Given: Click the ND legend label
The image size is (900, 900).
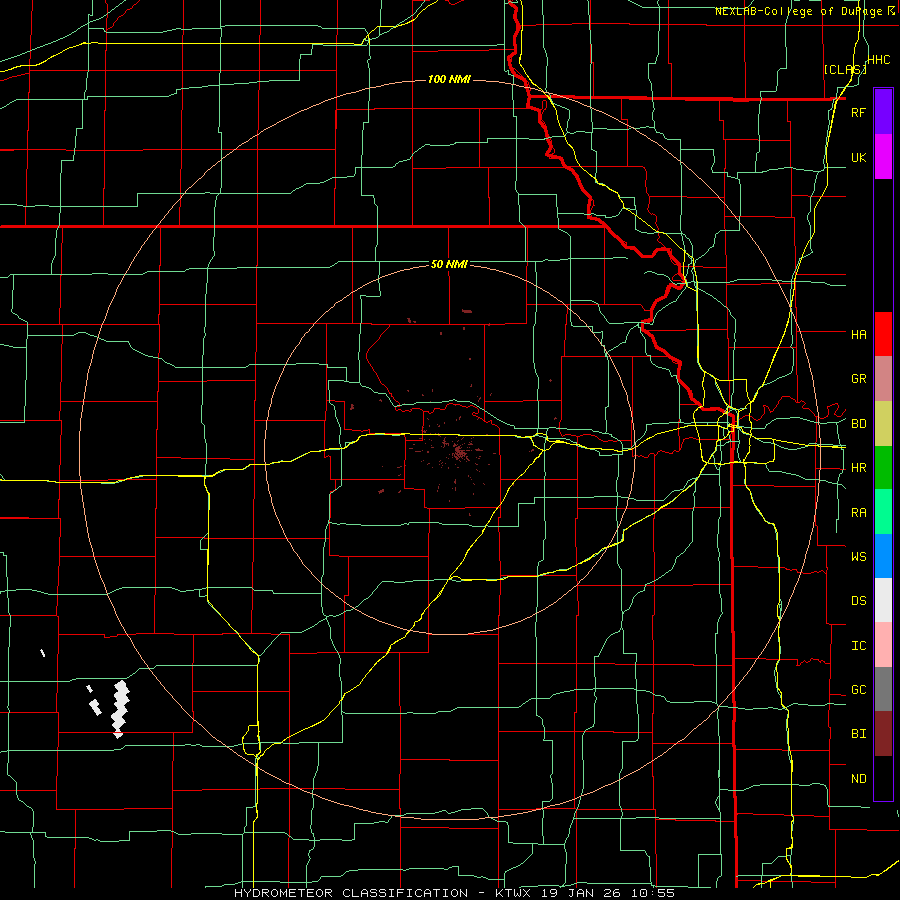Looking at the screenshot, I should [858, 779].
